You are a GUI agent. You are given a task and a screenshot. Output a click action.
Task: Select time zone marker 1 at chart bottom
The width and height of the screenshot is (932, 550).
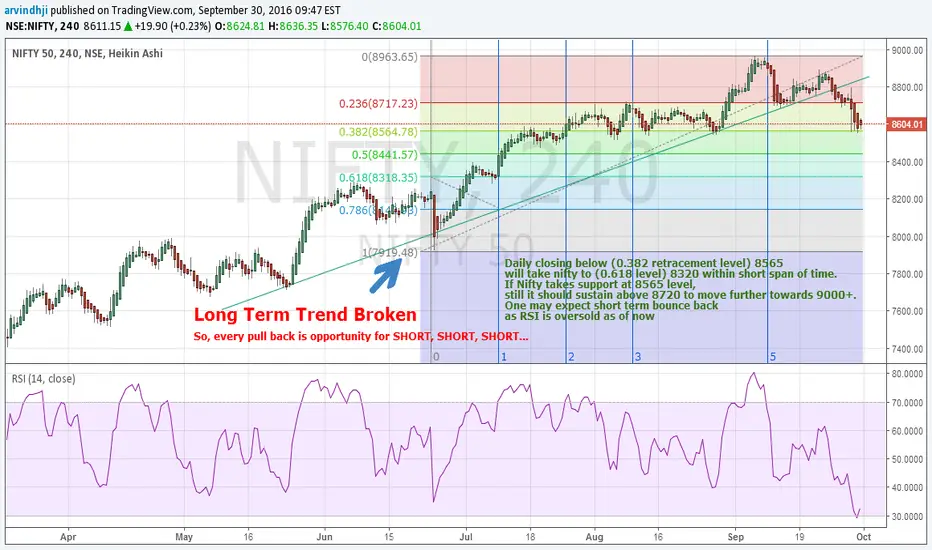(x=503, y=357)
